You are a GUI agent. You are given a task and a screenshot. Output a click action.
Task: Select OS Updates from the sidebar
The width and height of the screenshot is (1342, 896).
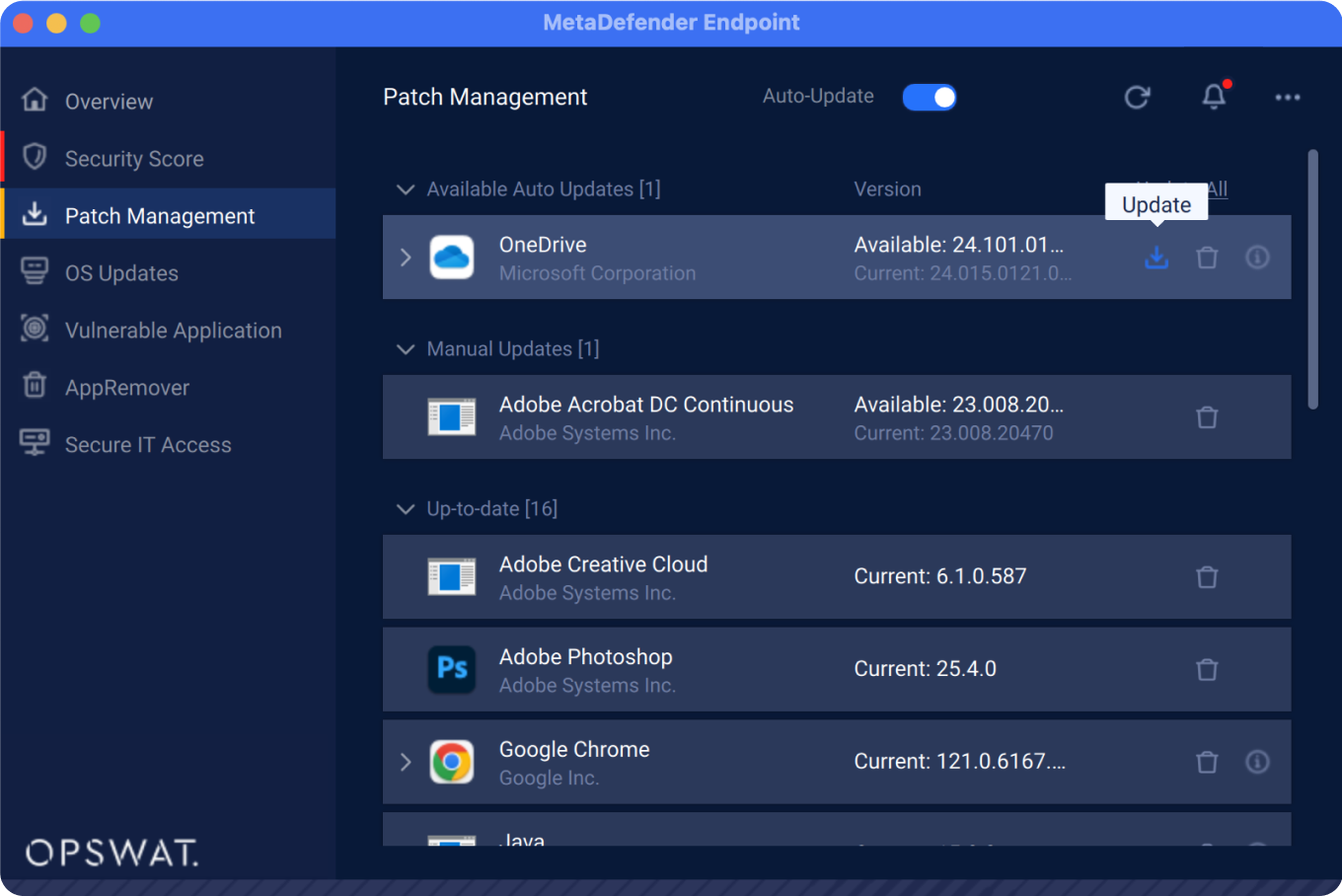(121, 273)
